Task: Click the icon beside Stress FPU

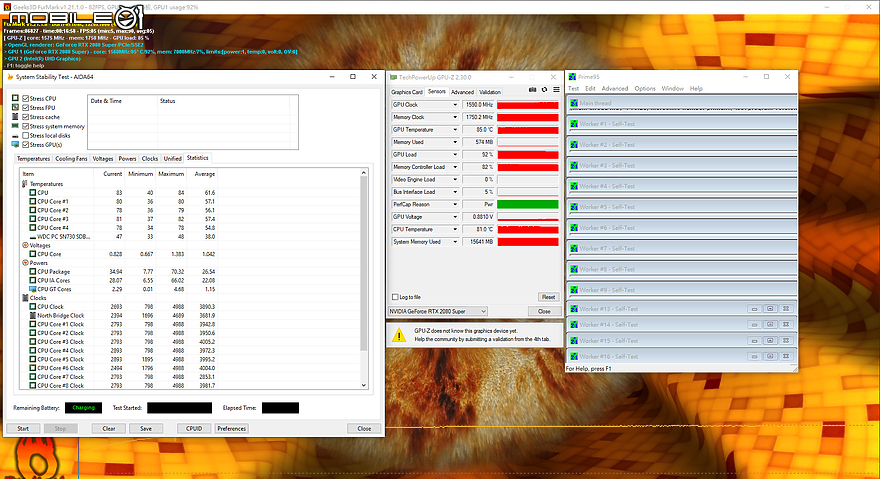Action: click(x=16, y=107)
